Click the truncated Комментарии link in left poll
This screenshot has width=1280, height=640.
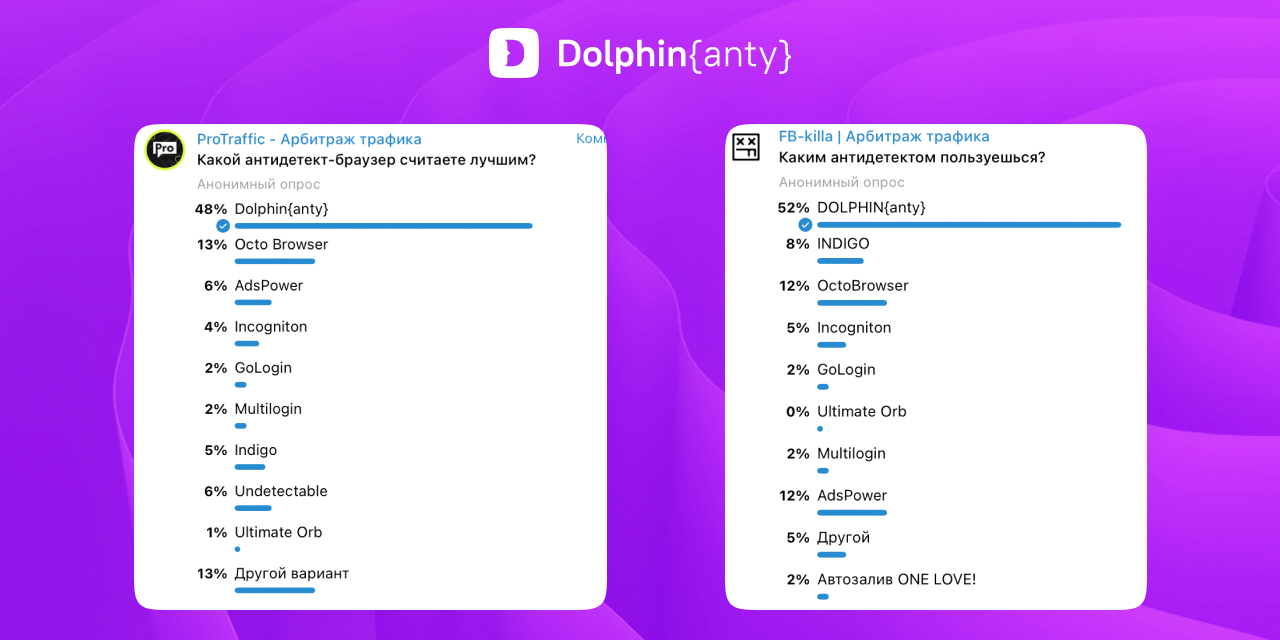tap(591, 139)
